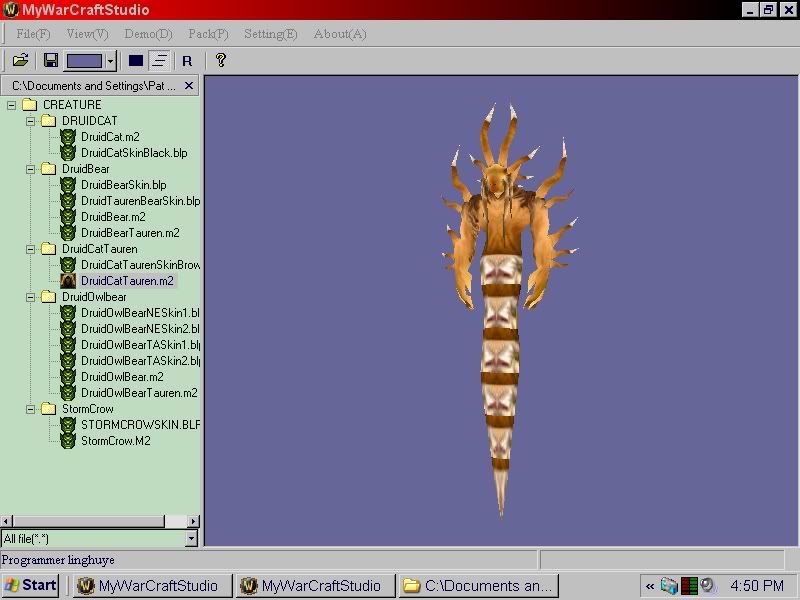Click the dark blue square toolbar button
800x600 pixels.
(x=136, y=61)
